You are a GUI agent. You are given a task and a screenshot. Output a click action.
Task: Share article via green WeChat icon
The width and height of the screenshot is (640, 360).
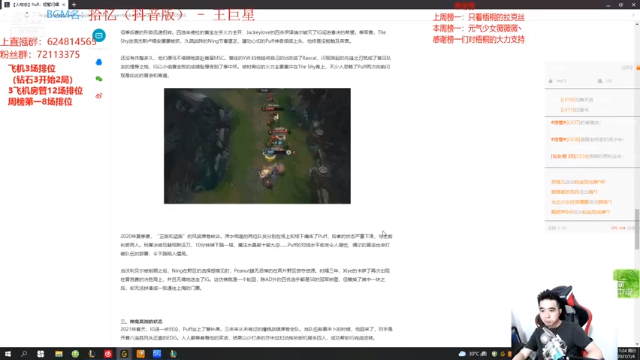(x=99, y=79)
